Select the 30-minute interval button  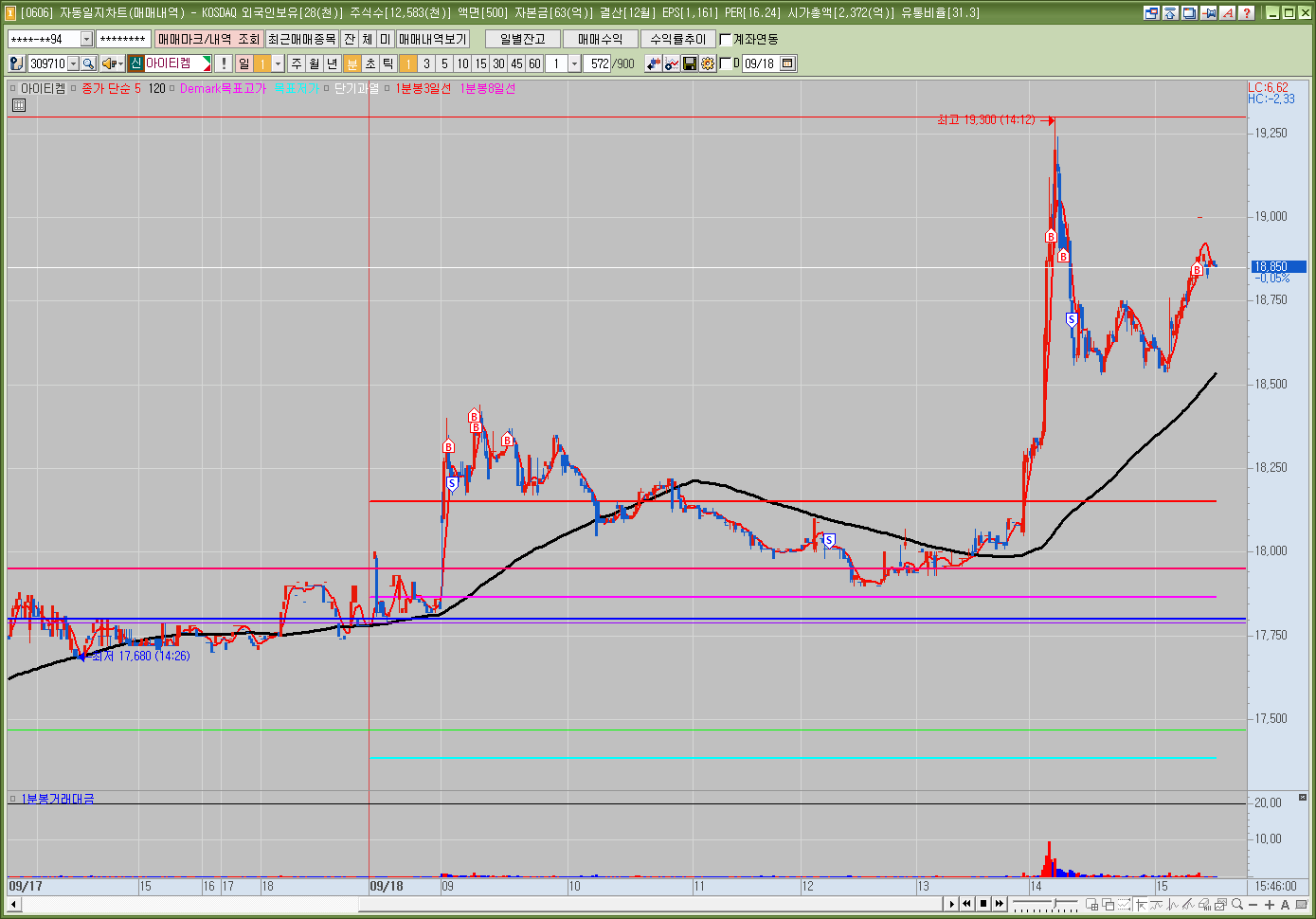tap(498, 63)
